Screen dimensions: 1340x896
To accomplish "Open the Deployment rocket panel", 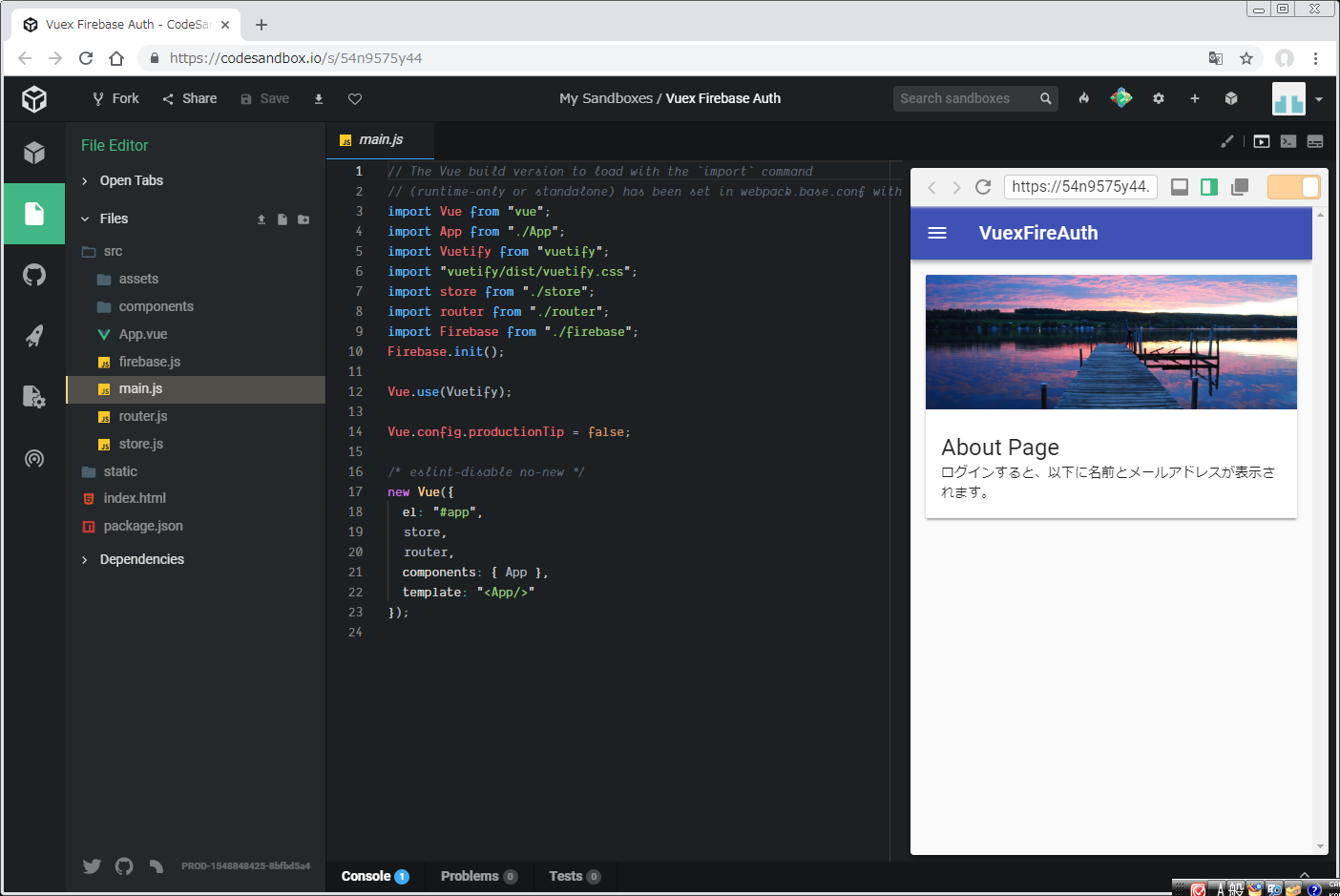I will [x=34, y=336].
